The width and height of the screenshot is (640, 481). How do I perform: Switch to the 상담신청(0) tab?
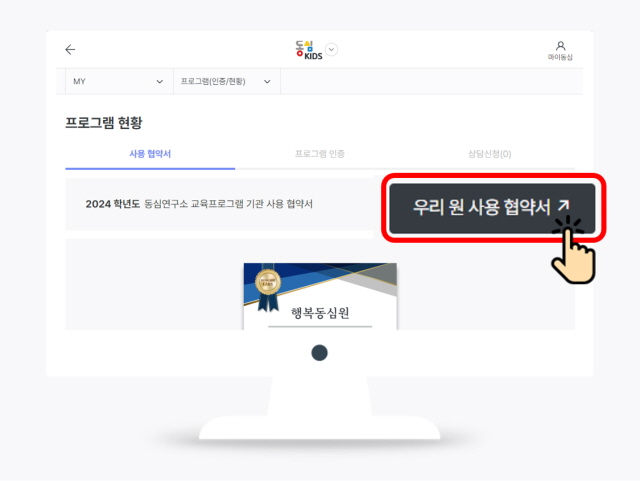pos(489,154)
